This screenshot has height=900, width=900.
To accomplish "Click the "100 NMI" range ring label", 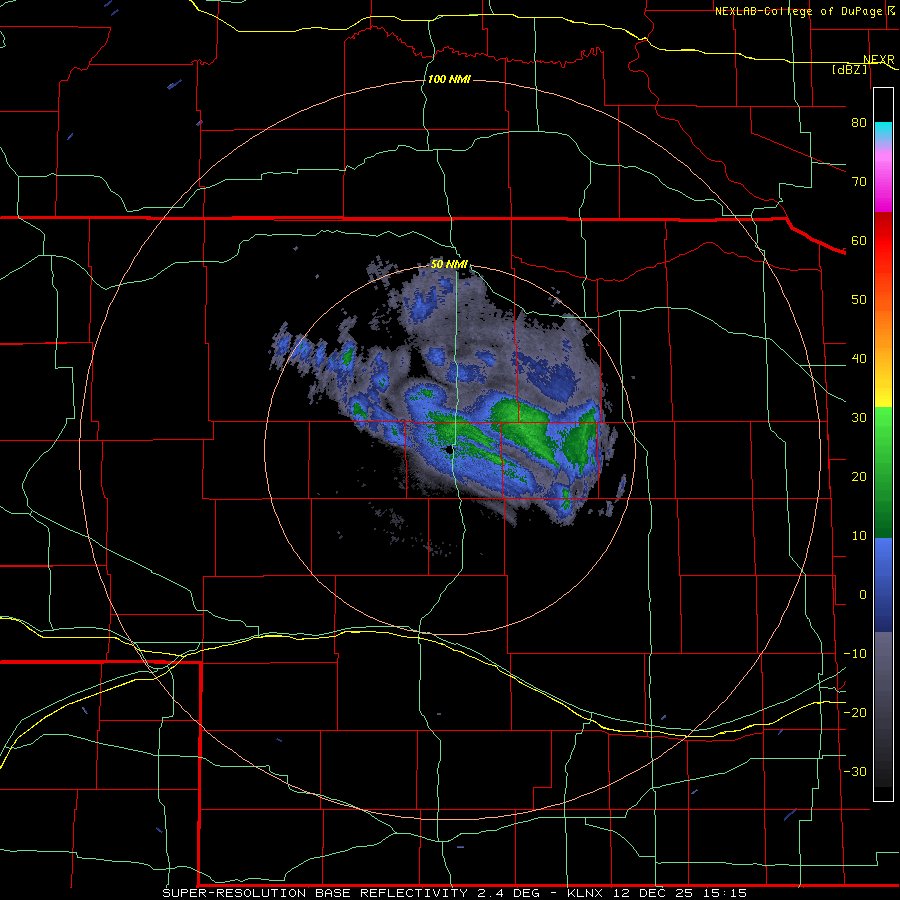I will tap(449, 79).
